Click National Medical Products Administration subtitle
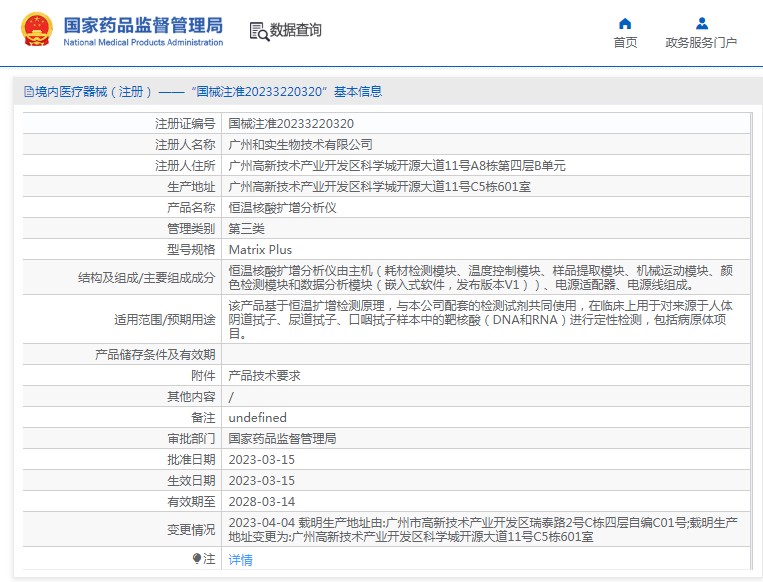Viewport: 763px width, 582px height. pyautogui.click(x=142, y=43)
